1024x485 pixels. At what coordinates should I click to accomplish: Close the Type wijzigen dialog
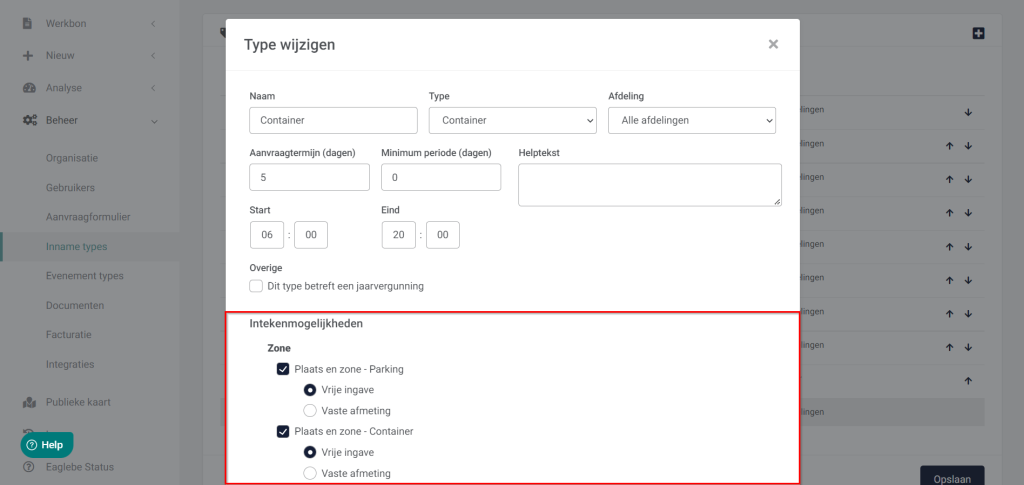[773, 44]
